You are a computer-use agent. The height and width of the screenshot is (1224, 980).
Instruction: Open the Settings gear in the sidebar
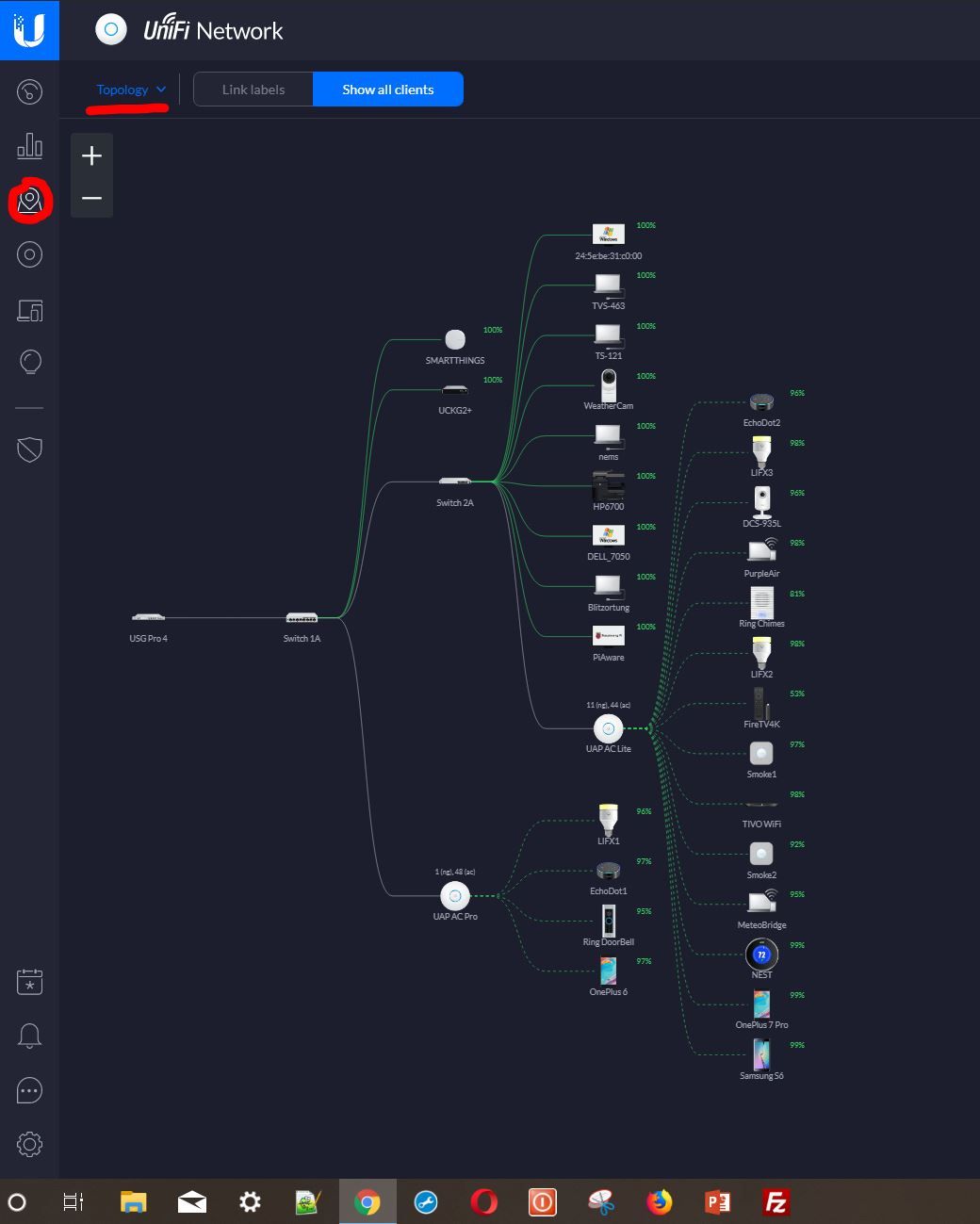point(29,1145)
